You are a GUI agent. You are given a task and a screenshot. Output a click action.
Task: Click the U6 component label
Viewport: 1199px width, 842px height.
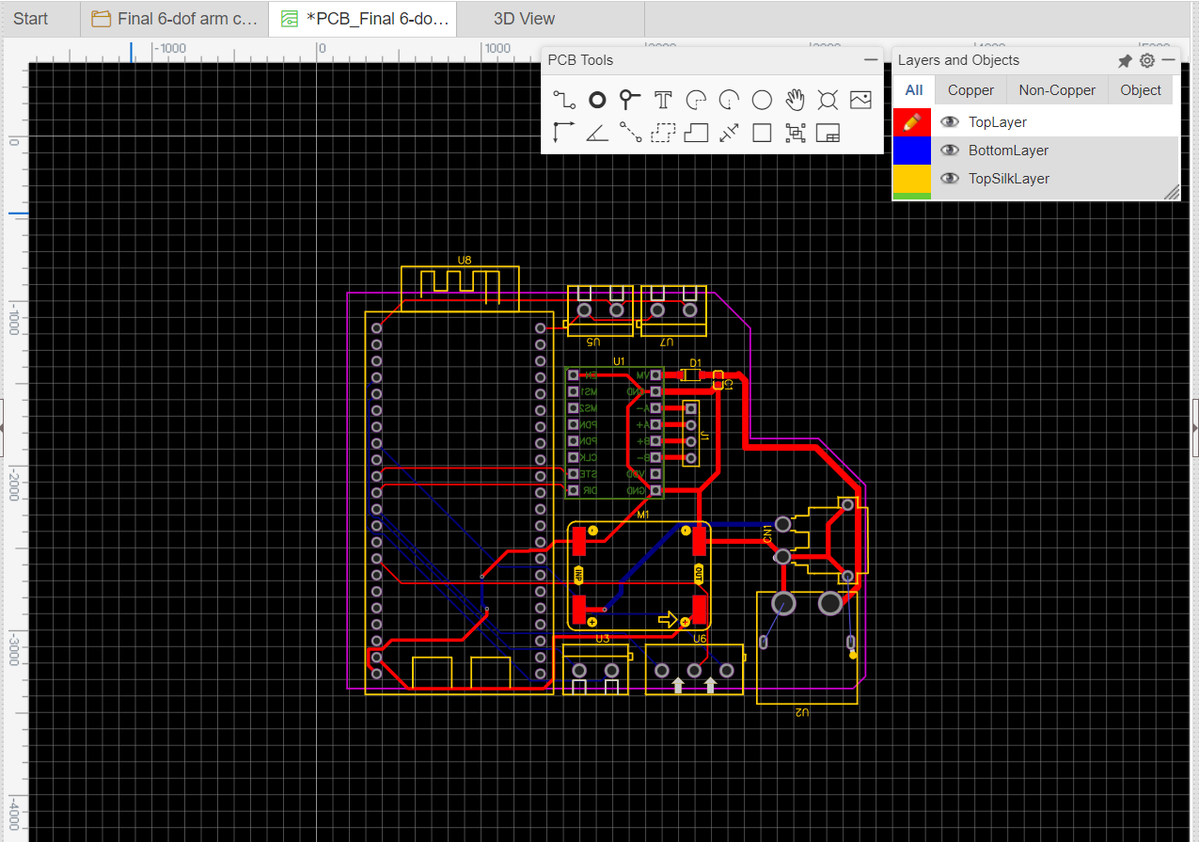click(700, 639)
